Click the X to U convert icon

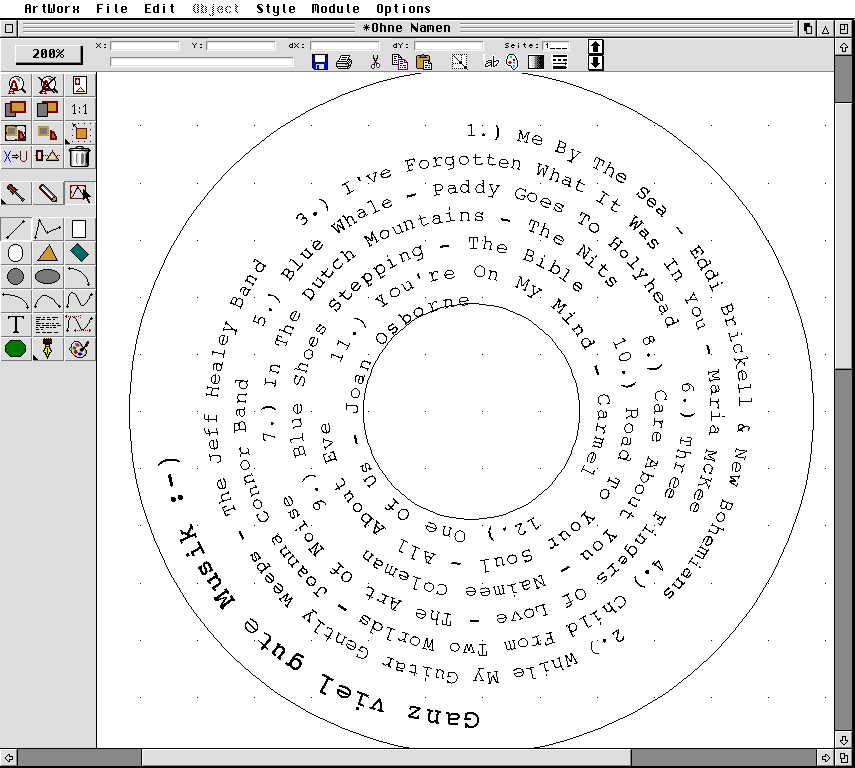[x=16, y=157]
